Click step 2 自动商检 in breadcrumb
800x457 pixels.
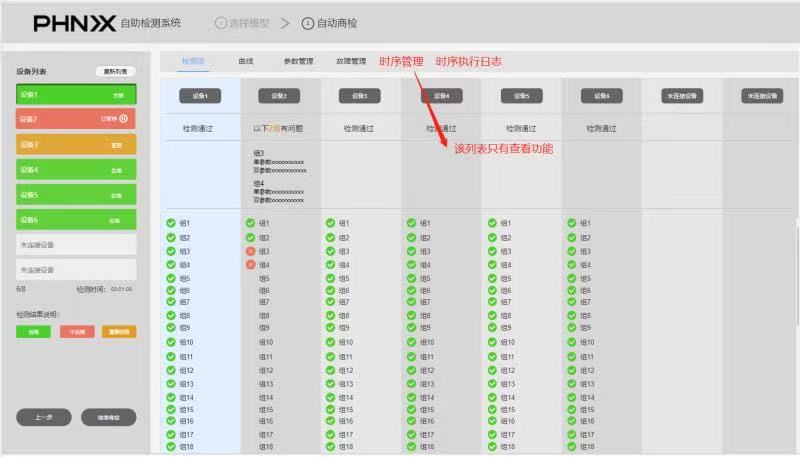(334, 23)
